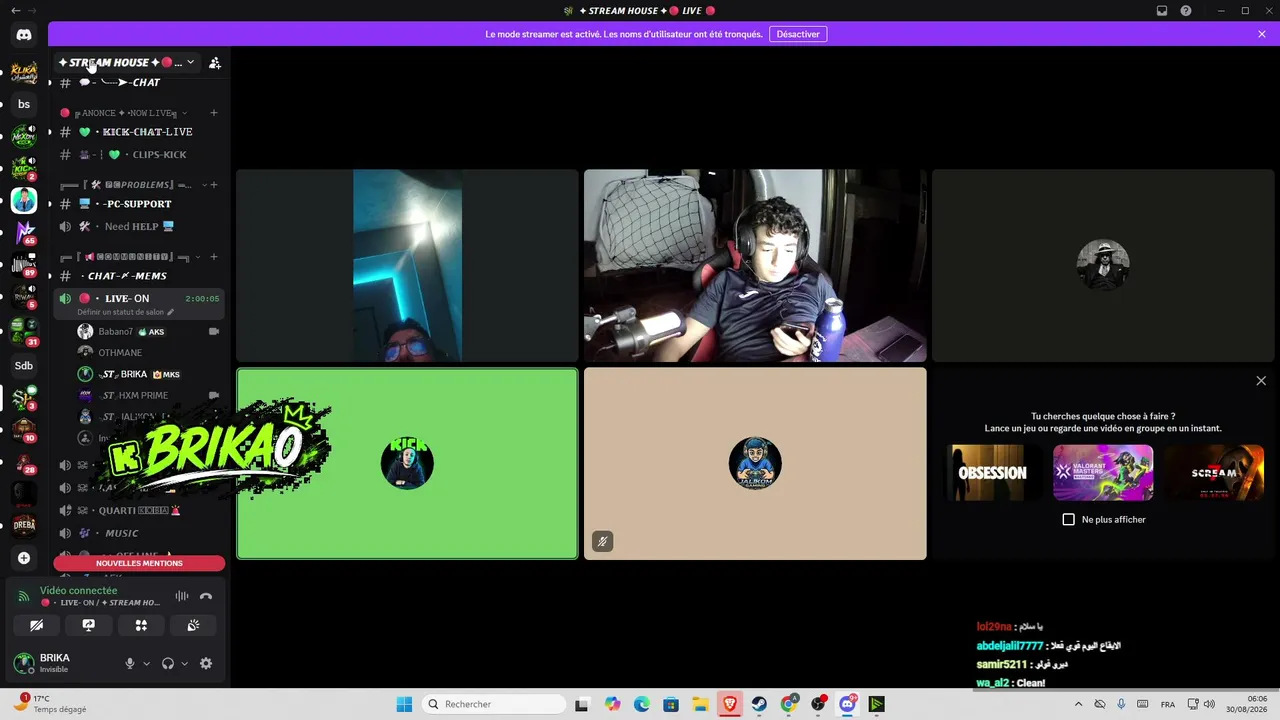Join the MUSIC voice channel
1280x720 pixels.
[139, 533]
